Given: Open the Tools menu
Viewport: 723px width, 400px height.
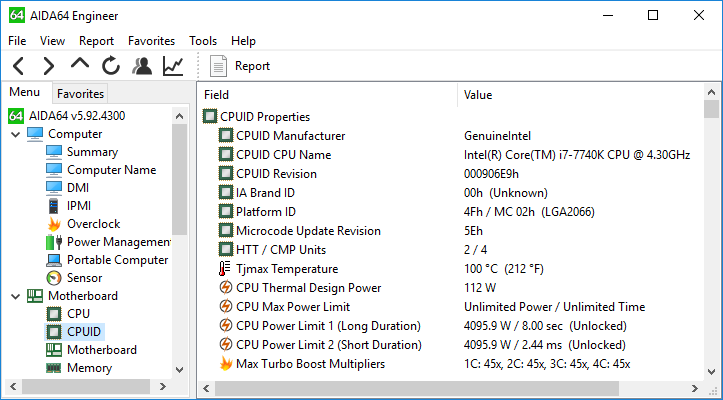Looking at the screenshot, I should point(203,41).
